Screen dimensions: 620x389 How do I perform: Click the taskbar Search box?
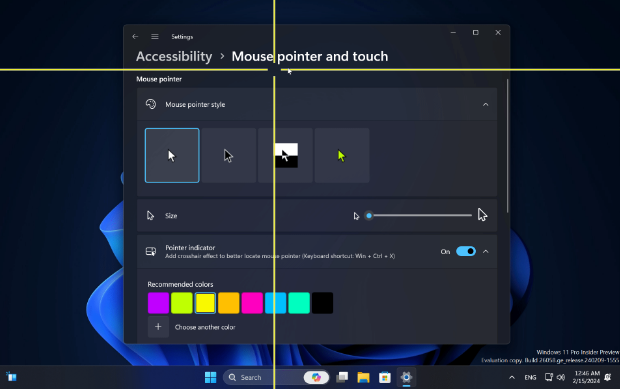pyautogui.click(x=276, y=377)
